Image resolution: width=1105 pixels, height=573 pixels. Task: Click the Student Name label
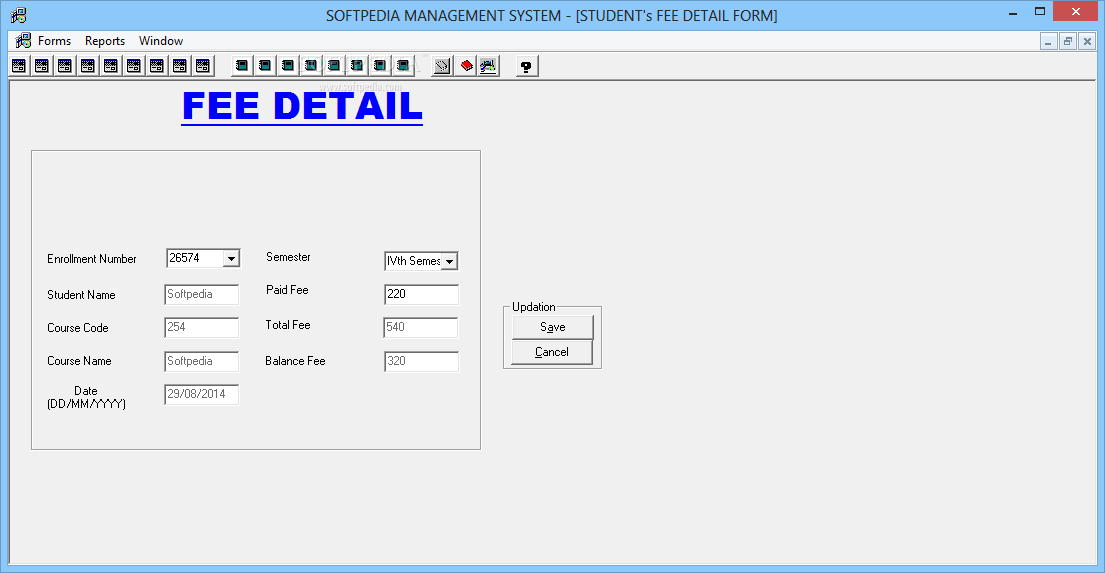coord(81,295)
